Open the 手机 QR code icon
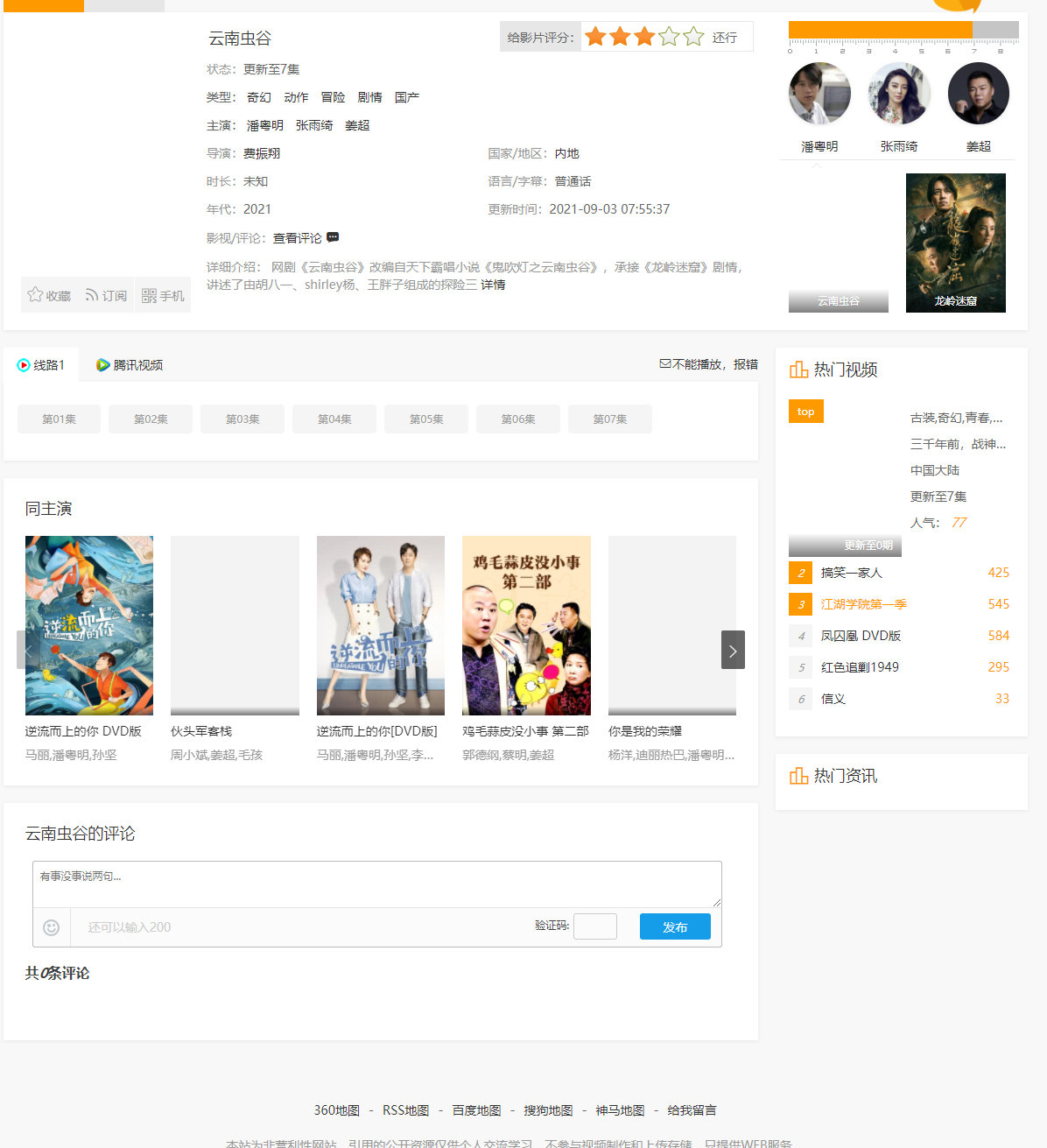 [x=149, y=296]
